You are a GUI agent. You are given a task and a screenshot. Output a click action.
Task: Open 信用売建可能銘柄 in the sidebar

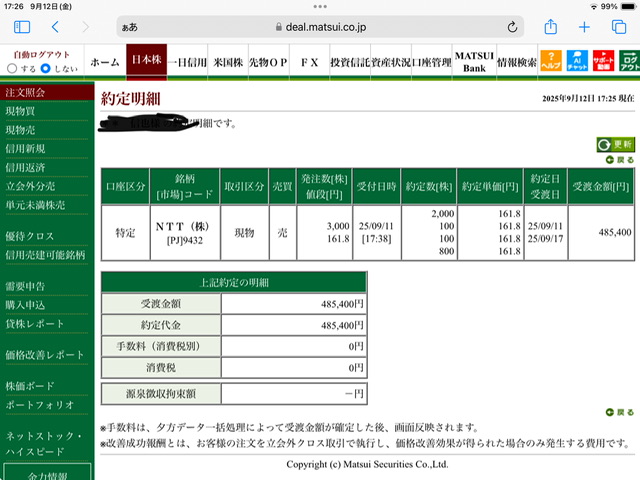pos(45,255)
